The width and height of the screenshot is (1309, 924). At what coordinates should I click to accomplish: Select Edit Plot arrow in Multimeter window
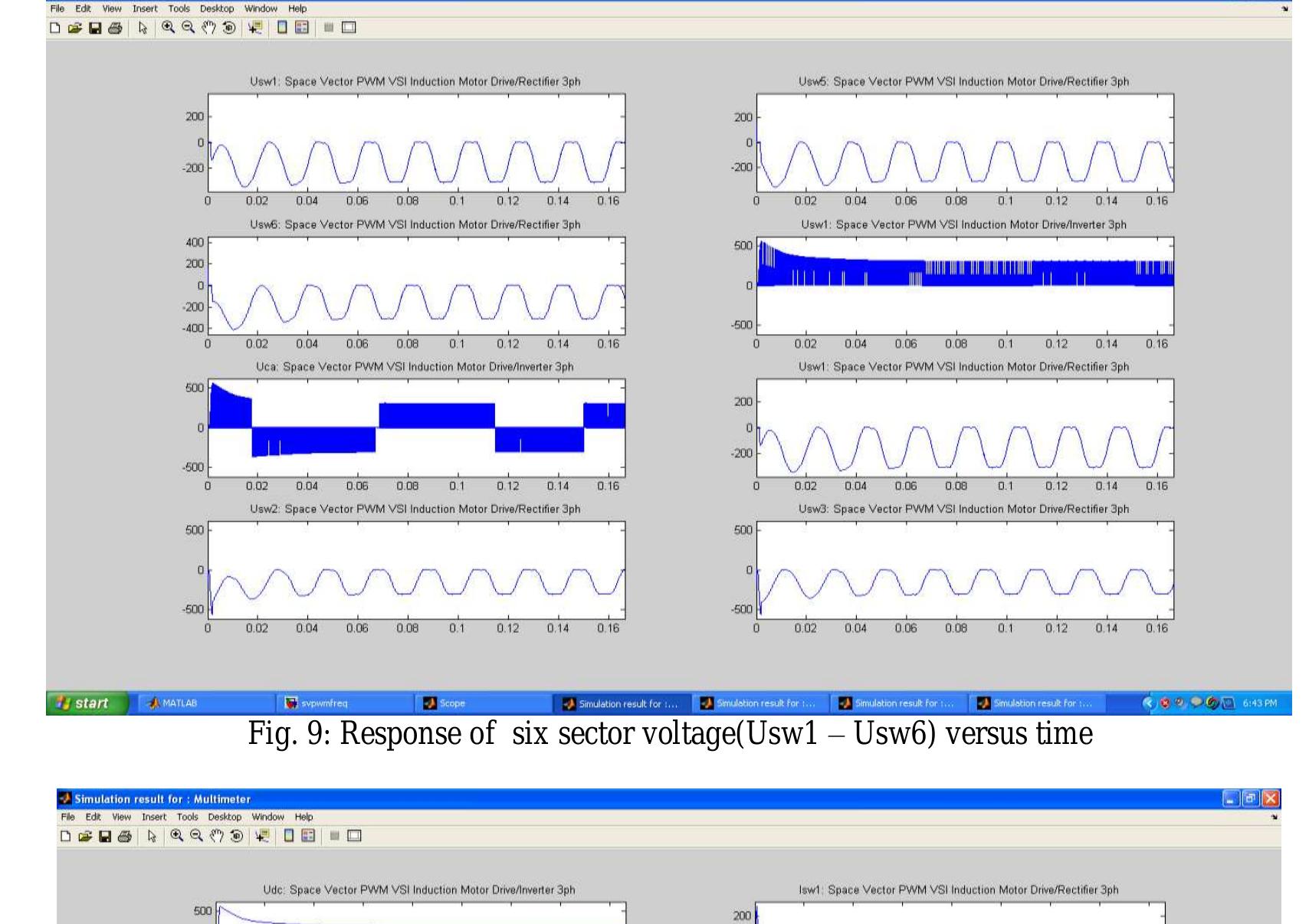pos(152,836)
